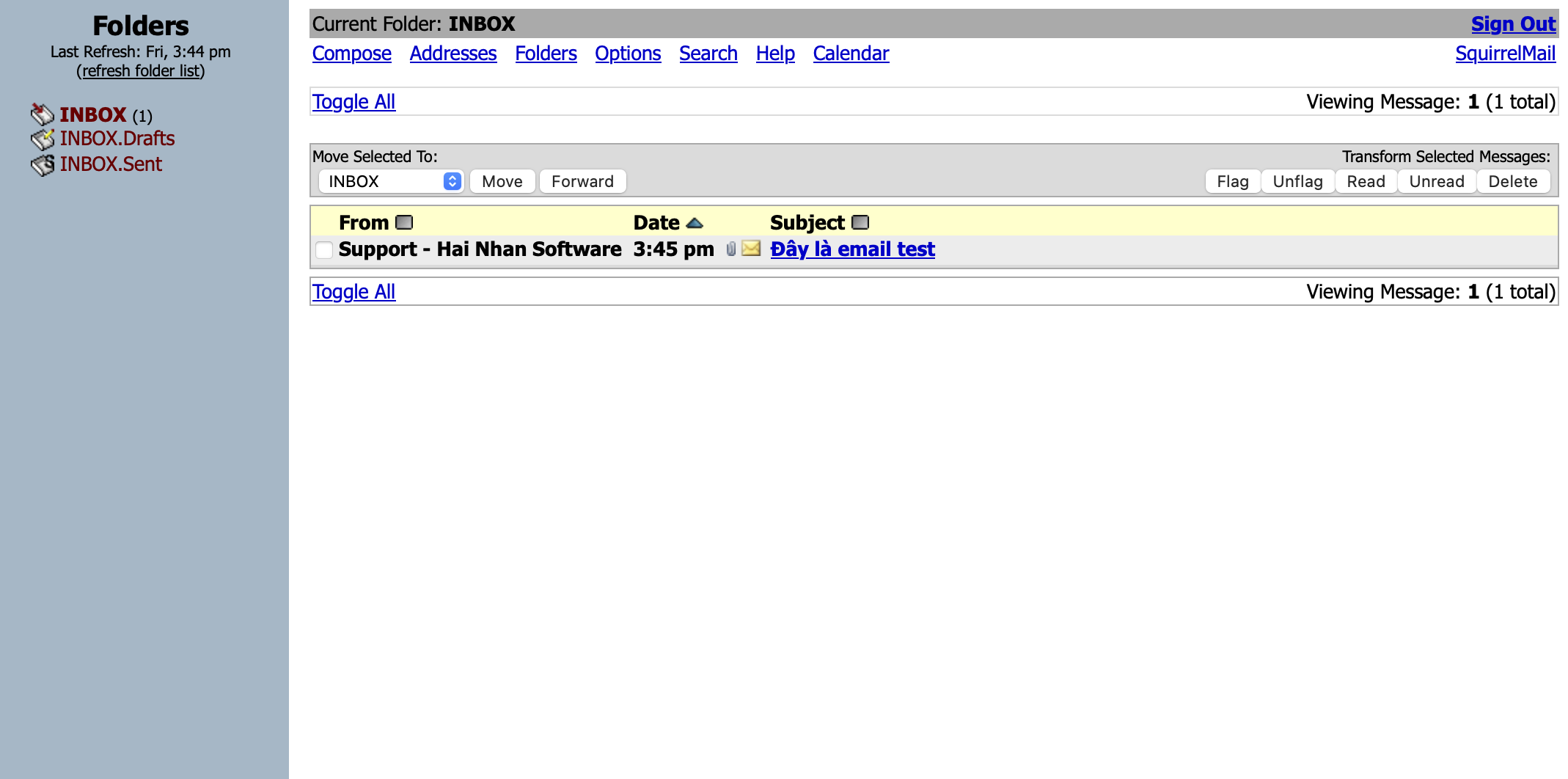
Task: Select INBOX folder in the sidebar
Action: coord(93,114)
